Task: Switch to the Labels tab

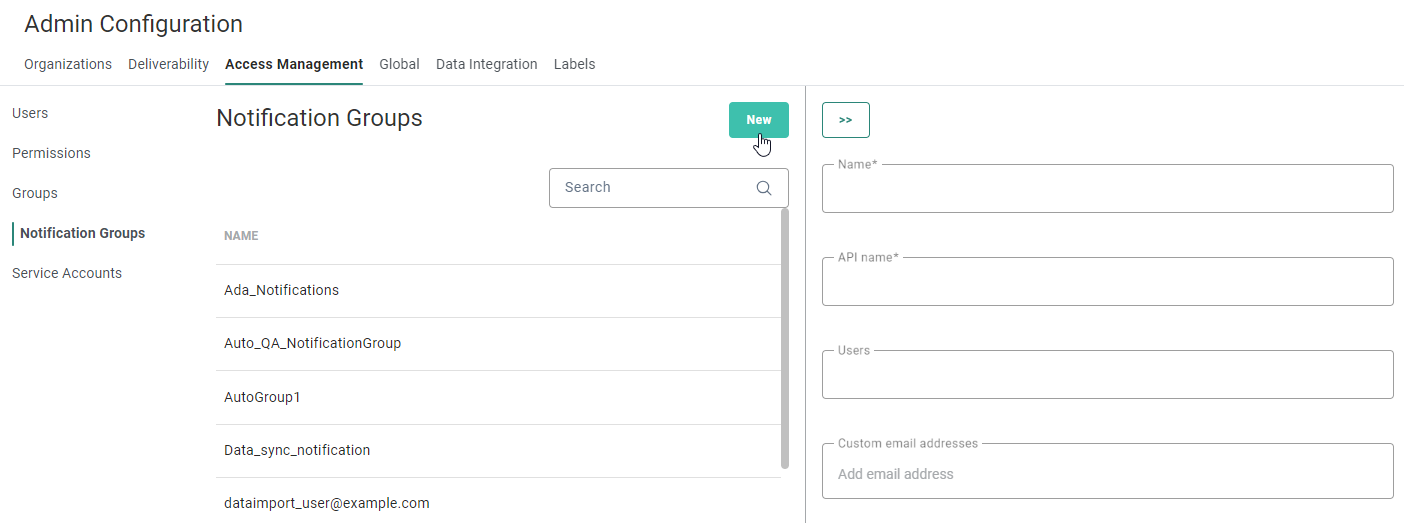Action: pyautogui.click(x=574, y=64)
